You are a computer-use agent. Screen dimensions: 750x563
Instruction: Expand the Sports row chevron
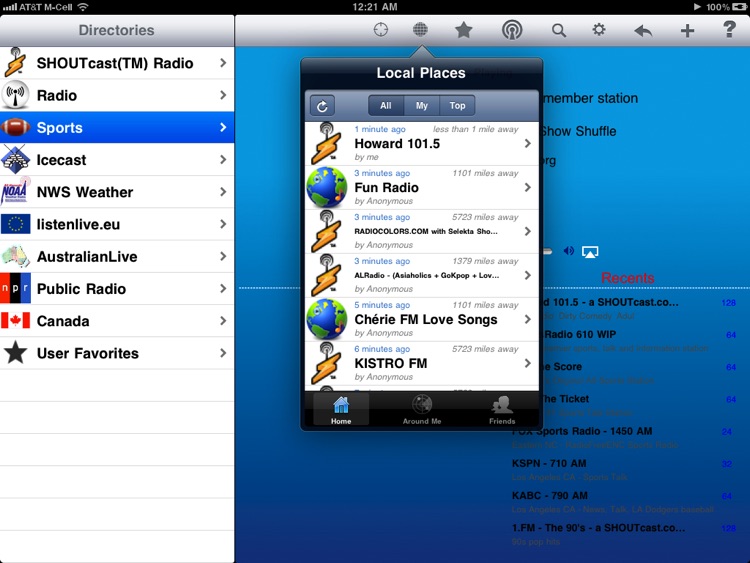(223, 127)
